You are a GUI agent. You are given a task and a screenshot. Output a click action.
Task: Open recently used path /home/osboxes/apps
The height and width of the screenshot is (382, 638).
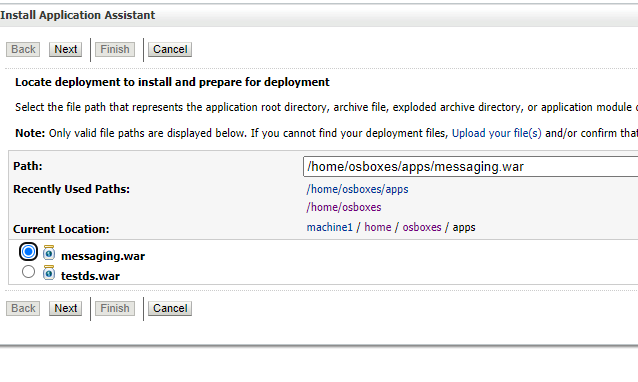(x=357, y=189)
